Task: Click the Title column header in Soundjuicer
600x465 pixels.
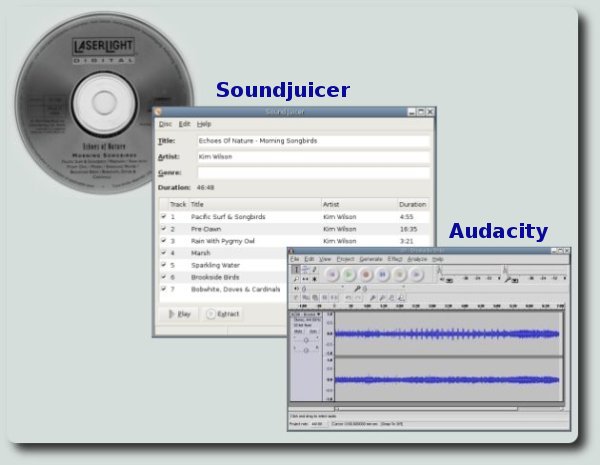Action: pos(255,204)
